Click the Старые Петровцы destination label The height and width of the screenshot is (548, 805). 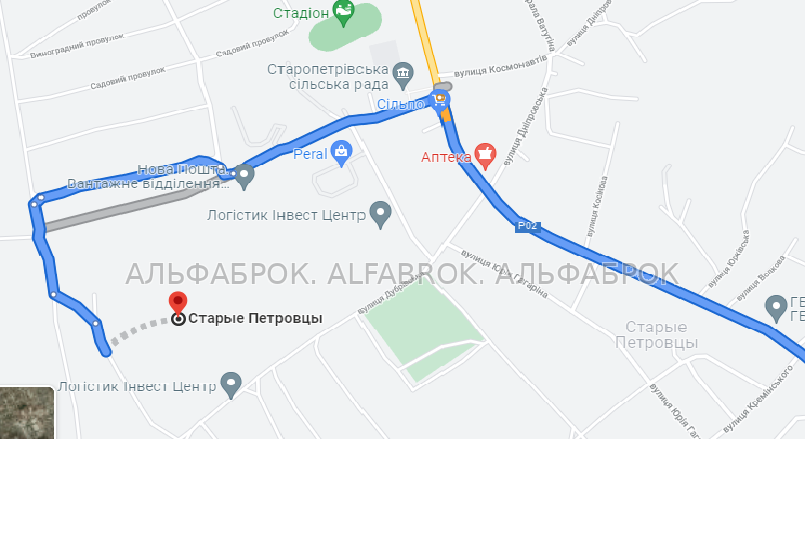click(x=255, y=318)
